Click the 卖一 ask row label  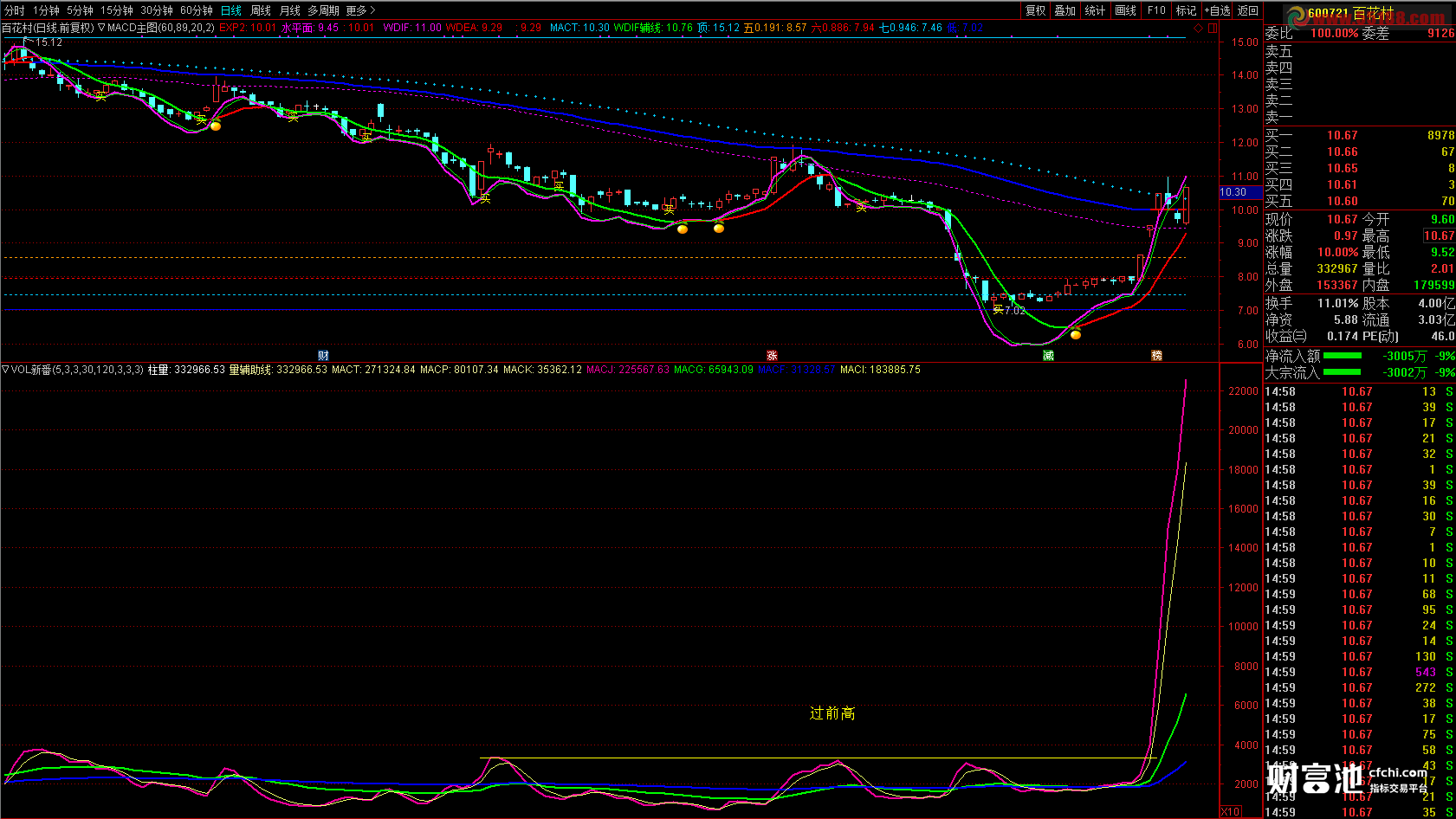point(1278,118)
